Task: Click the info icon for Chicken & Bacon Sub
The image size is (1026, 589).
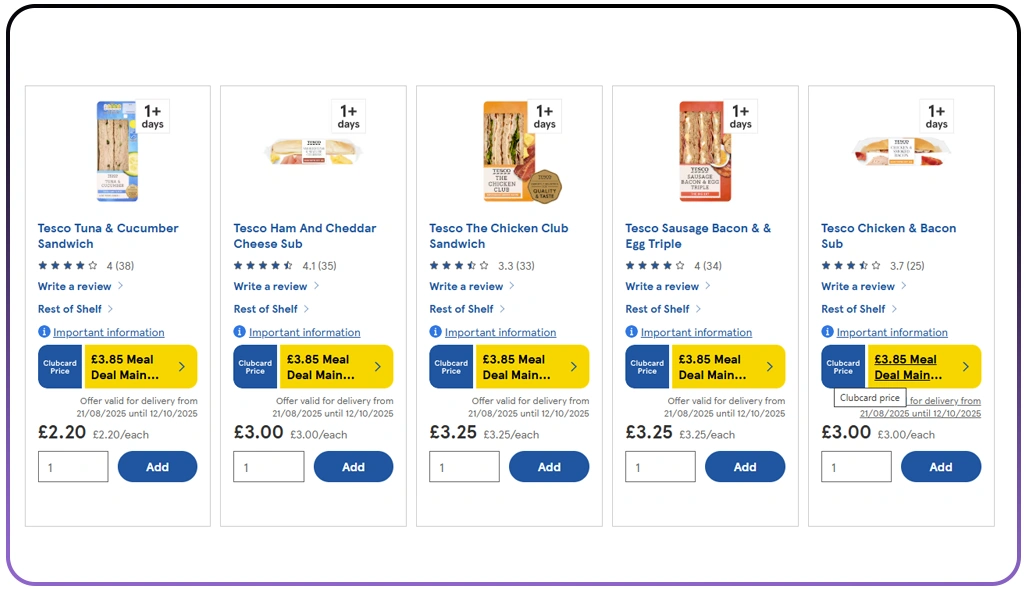Action: coord(825,332)
